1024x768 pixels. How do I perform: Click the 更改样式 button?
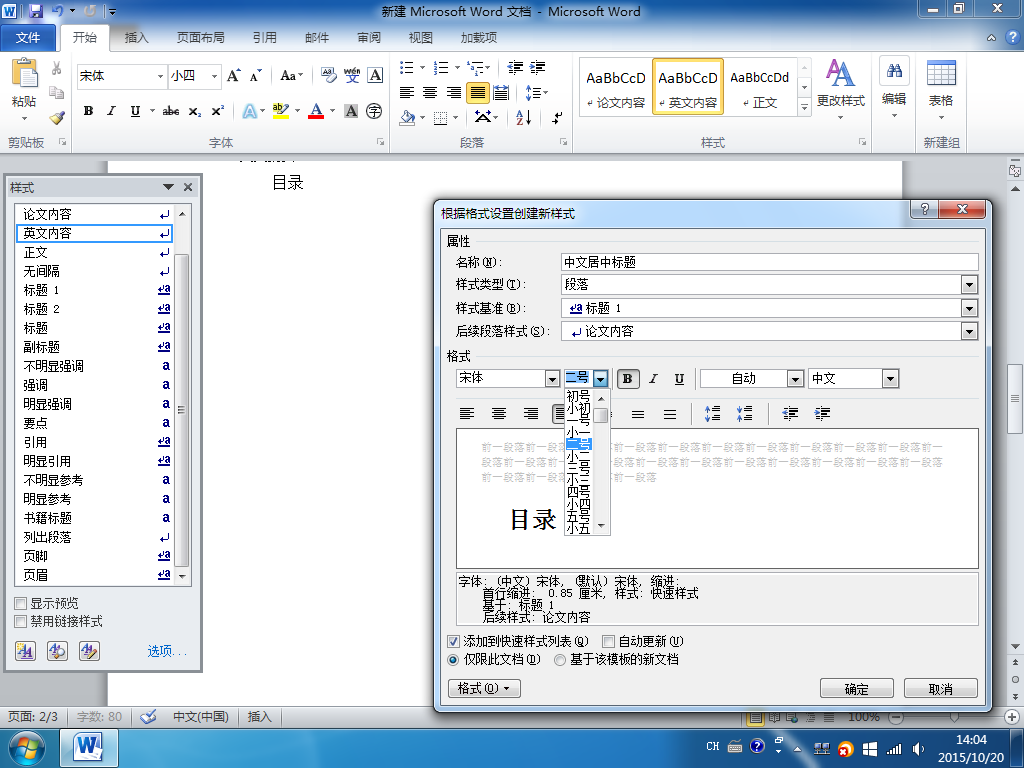click(x=840, y=90)
